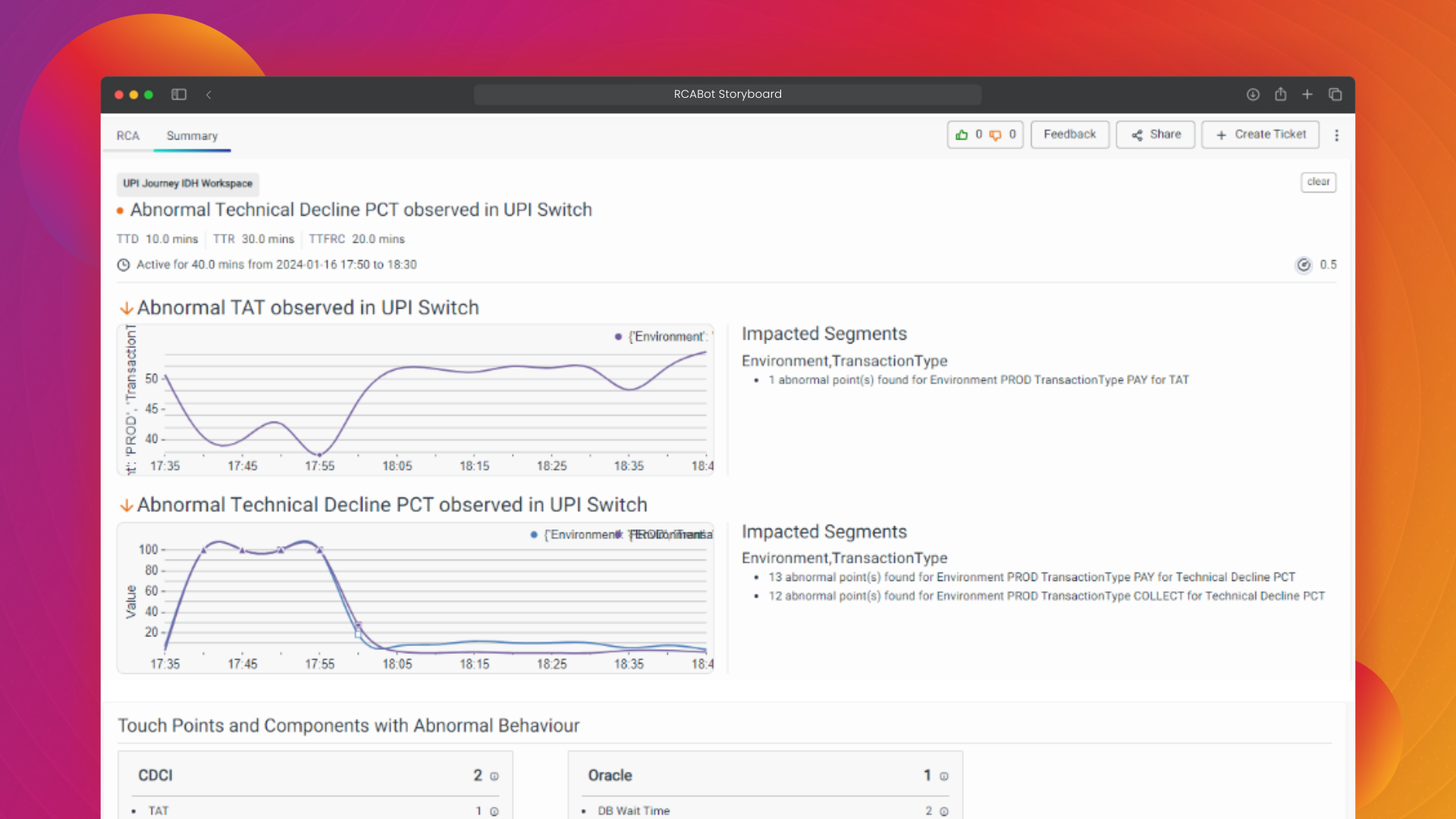
Task: Click the tab overview icon
Action: tap(1335, 95)
